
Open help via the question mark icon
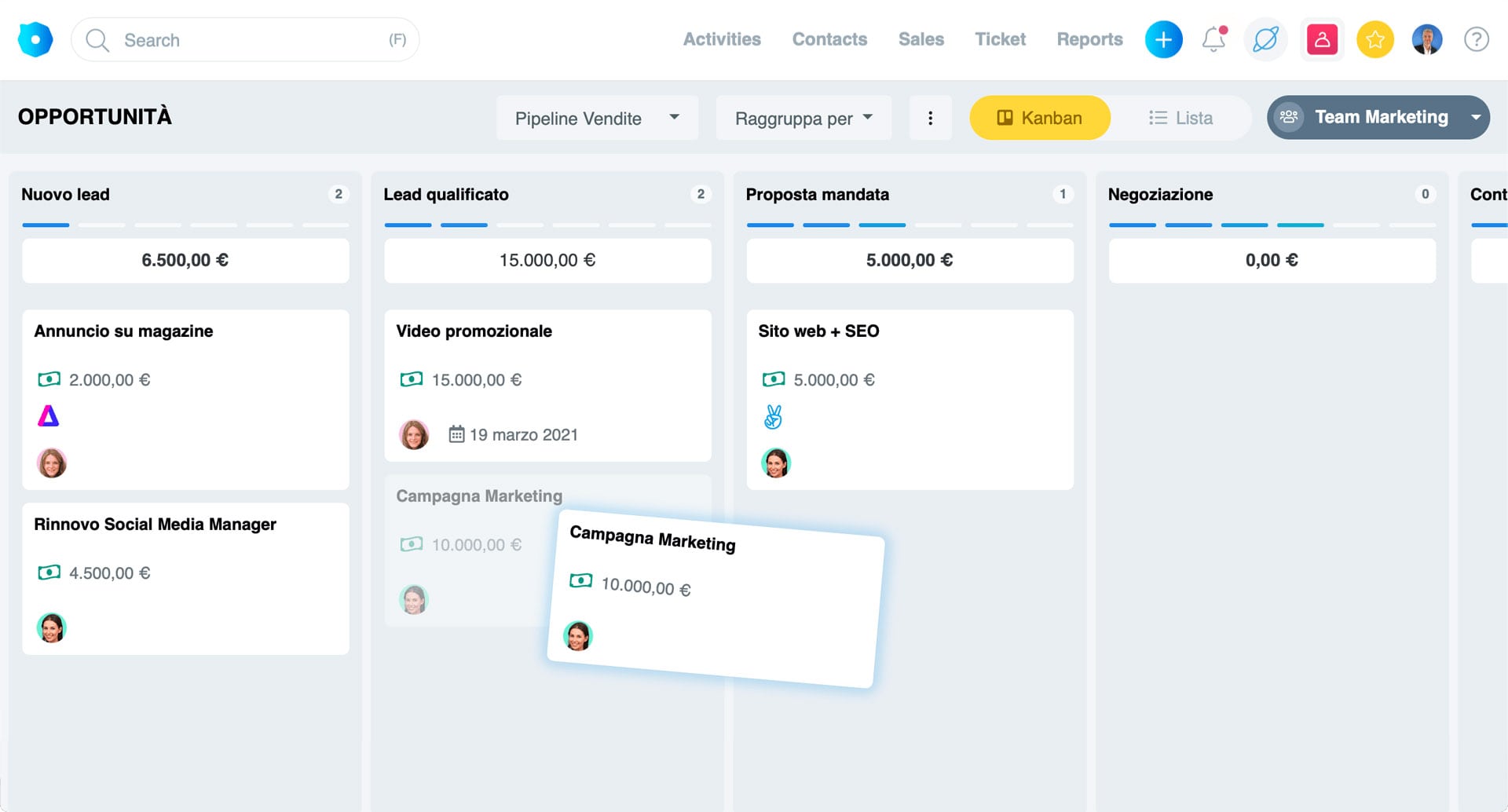click(x=1475, y=39)
